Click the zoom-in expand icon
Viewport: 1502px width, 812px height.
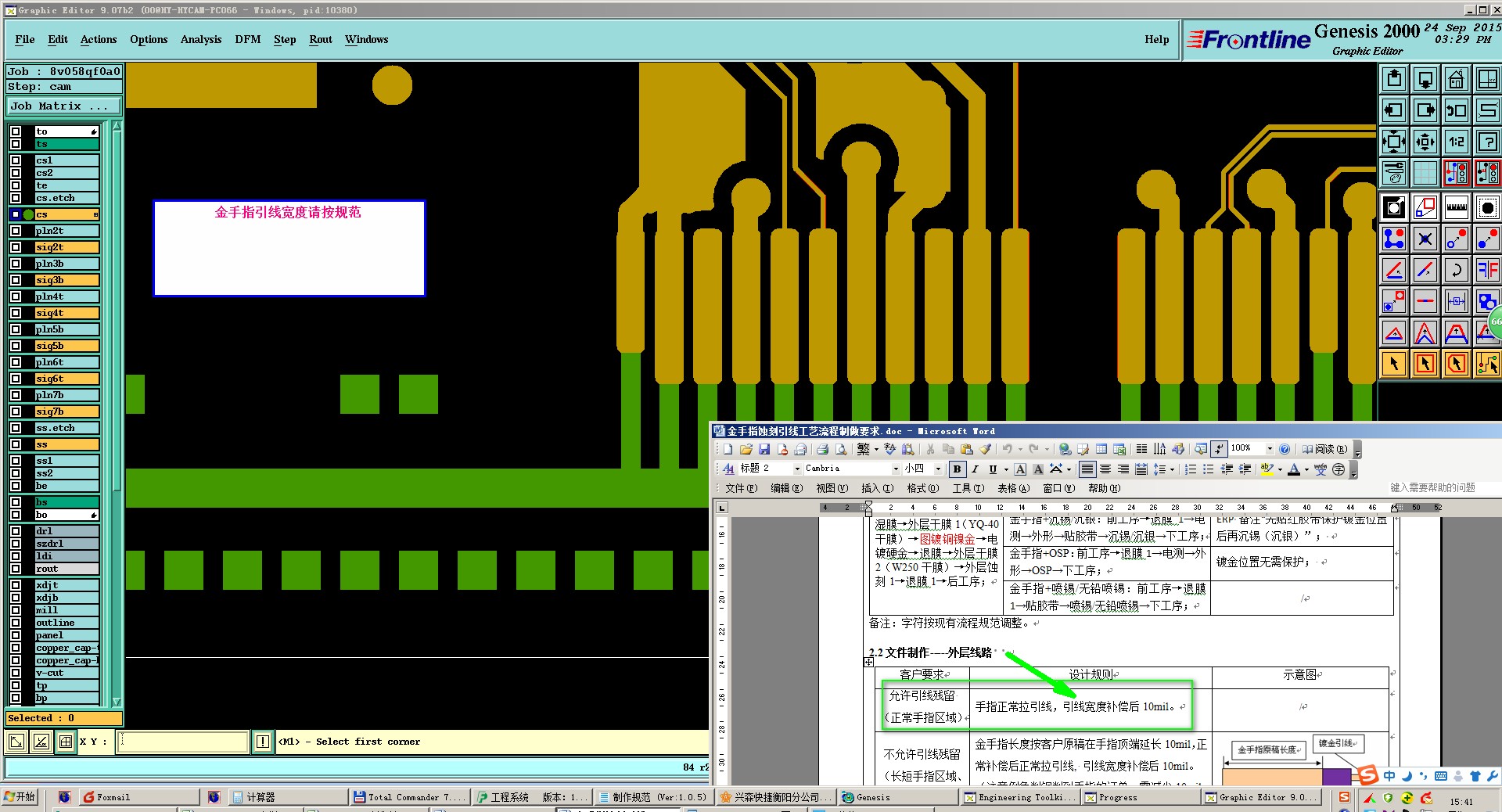pos(1394,142)
